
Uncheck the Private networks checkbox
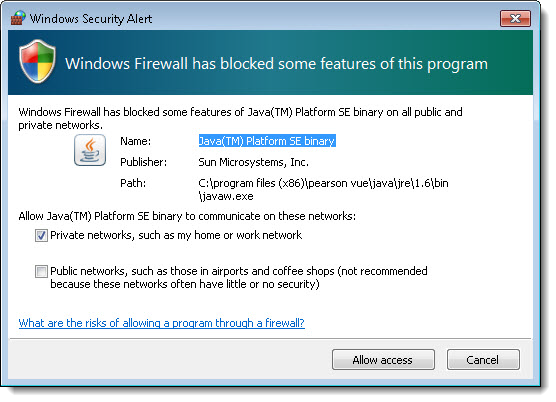pyautogui.click(x=41, y=235)
